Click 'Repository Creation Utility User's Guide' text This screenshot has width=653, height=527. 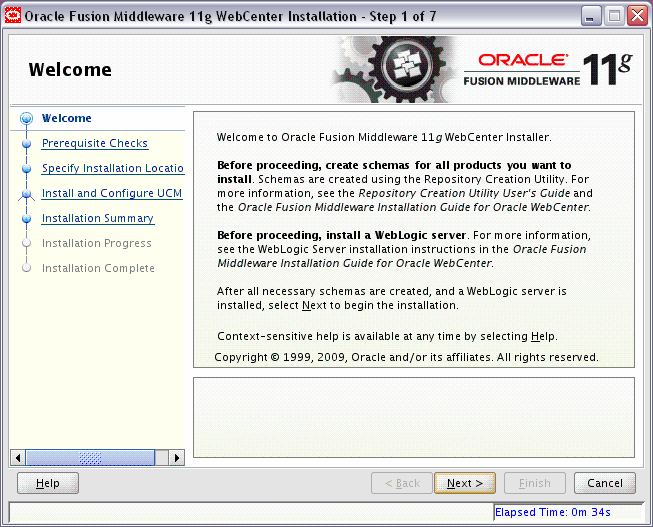(x=464, y=193)
